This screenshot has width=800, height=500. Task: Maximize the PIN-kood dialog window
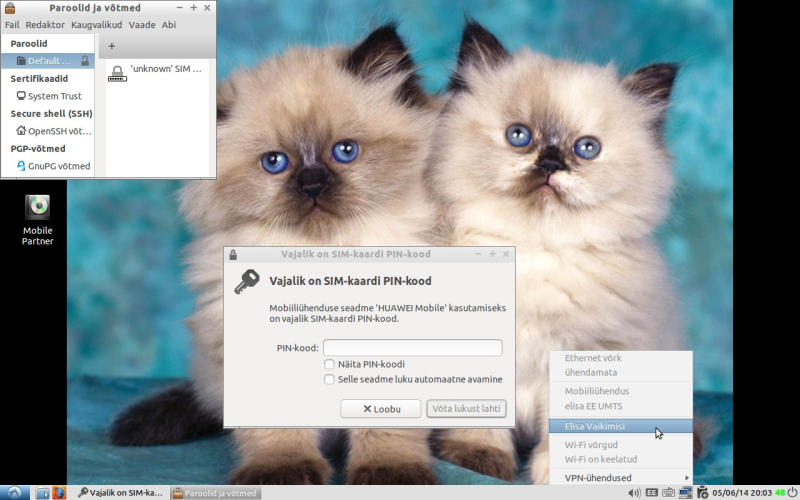(x=492, y=254)
